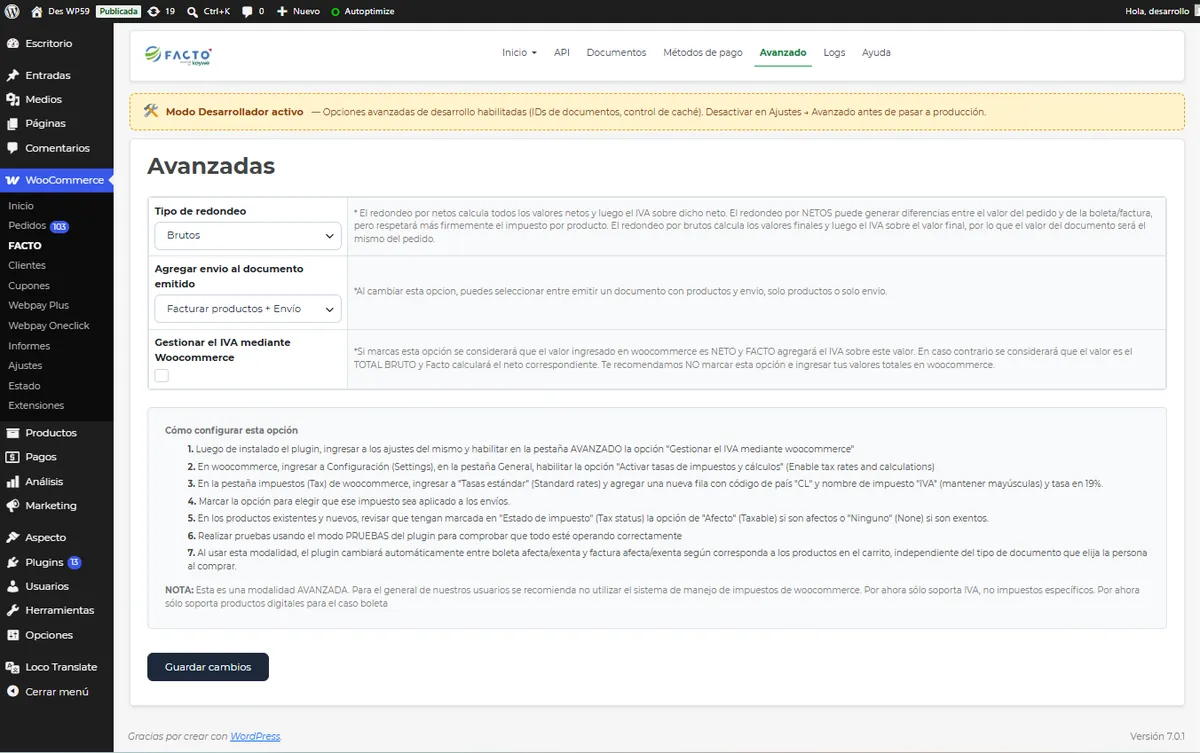1200x753 pixels.
Task: Open WooCommerce Estado submenu
Action: tap(24, 386)
